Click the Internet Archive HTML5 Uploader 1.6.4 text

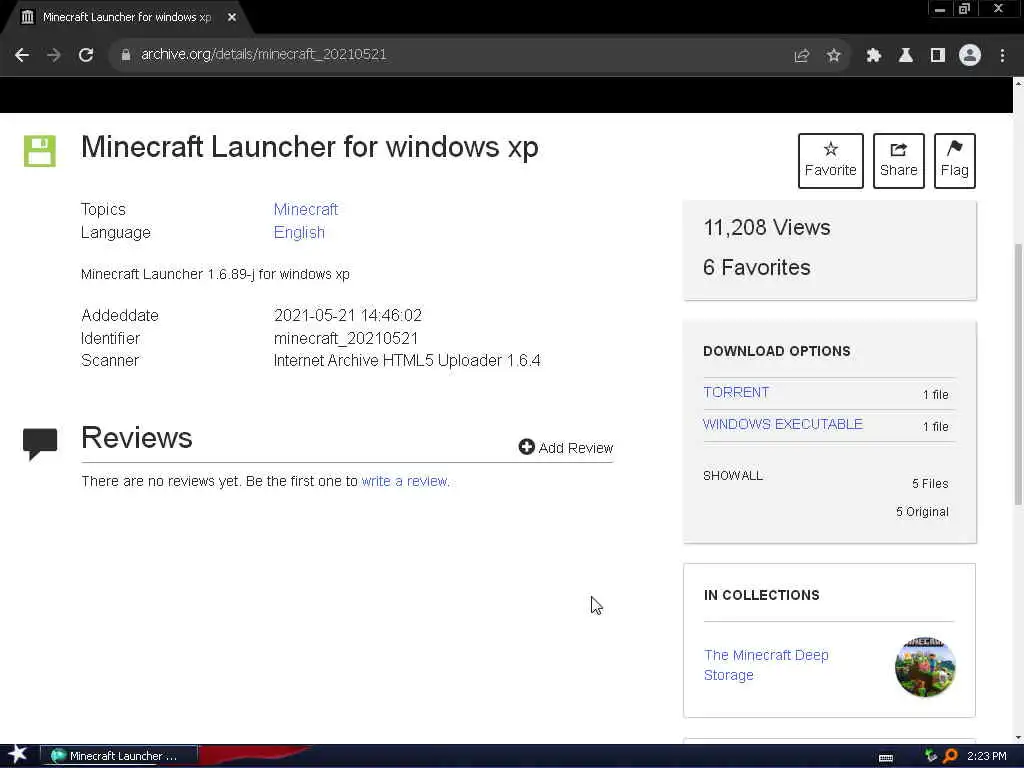407,360
